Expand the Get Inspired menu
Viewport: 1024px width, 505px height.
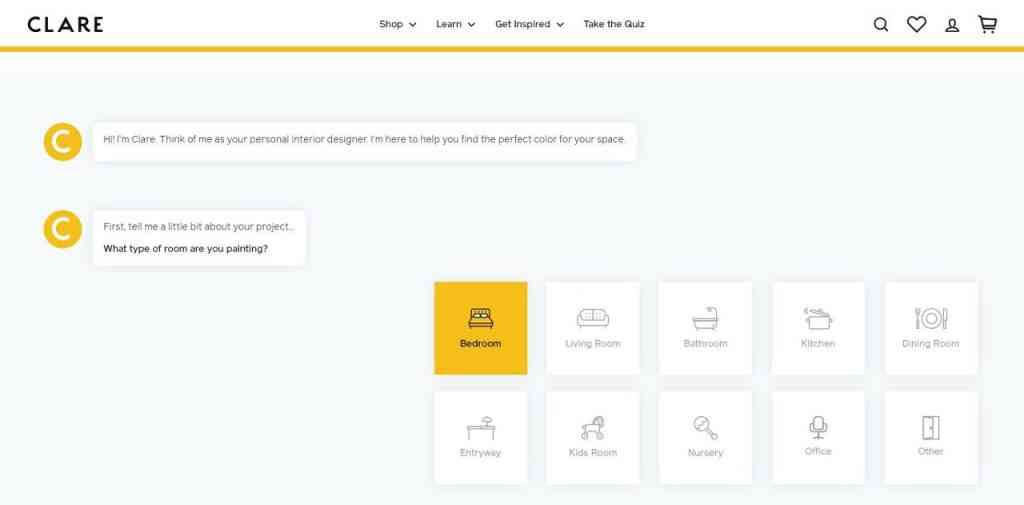point(529,24)
